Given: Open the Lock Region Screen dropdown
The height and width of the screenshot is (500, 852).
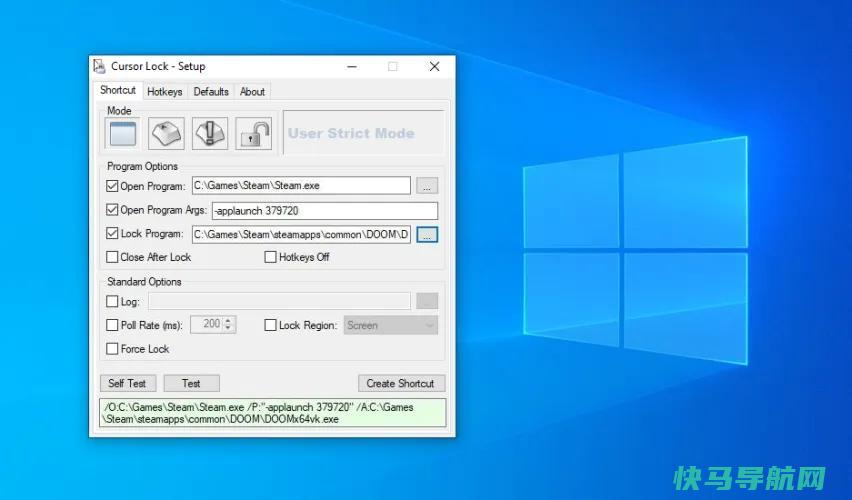Looking at the screenshot, I should [x=391, y=325].
